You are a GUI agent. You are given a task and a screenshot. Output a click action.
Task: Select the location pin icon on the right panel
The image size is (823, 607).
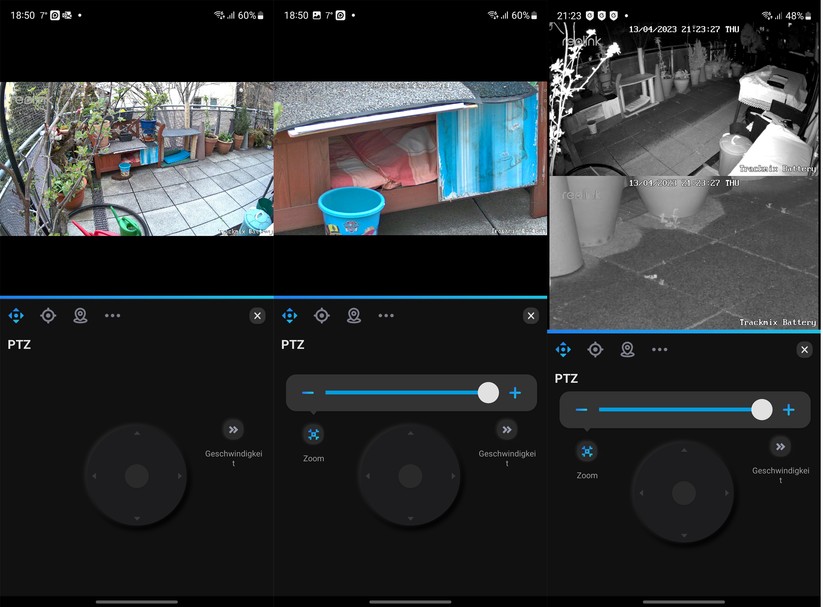coord(628,349)
